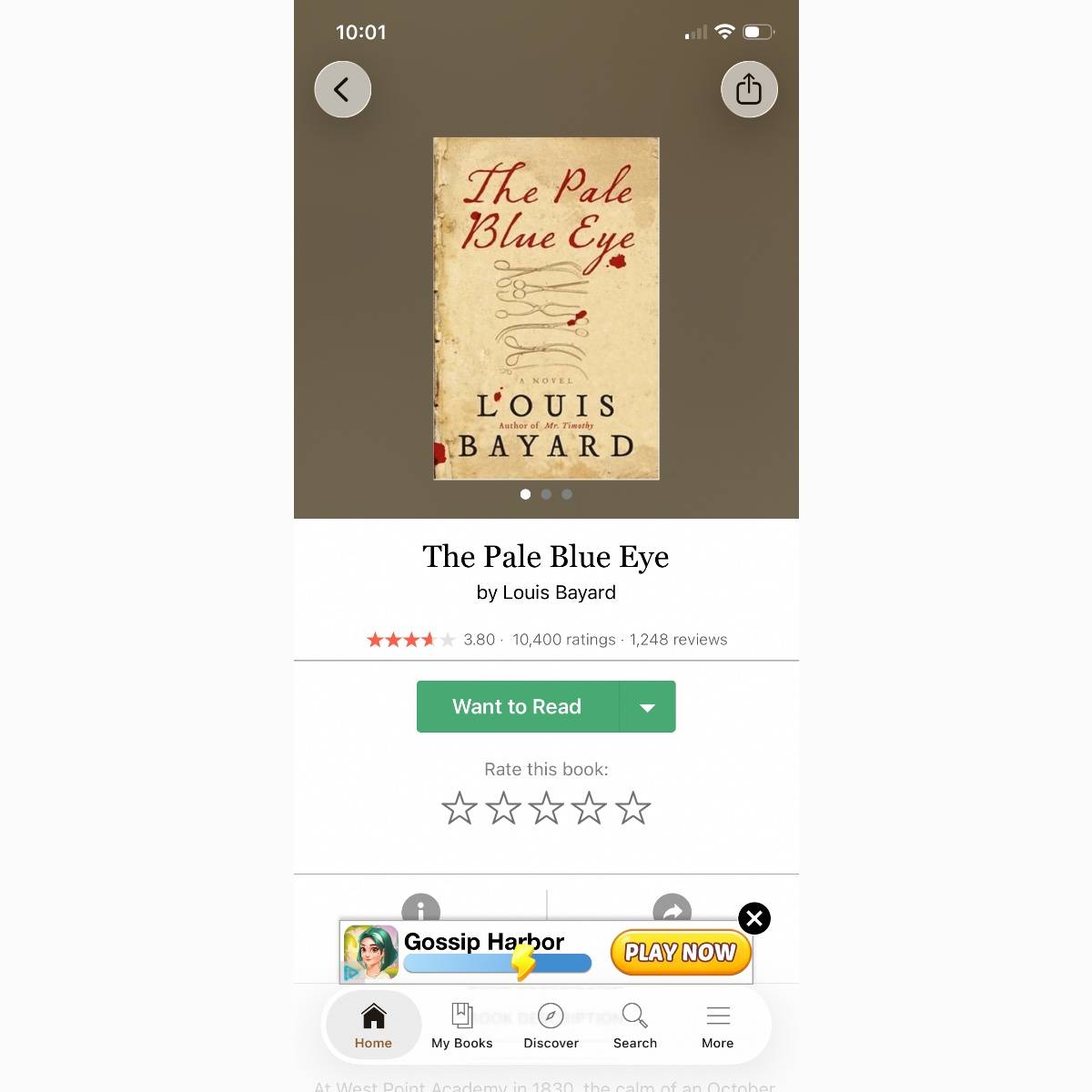Tap Play Now on the ad
The height and width of the screenshot is (1092, 1092).
(x=681, y=952)
